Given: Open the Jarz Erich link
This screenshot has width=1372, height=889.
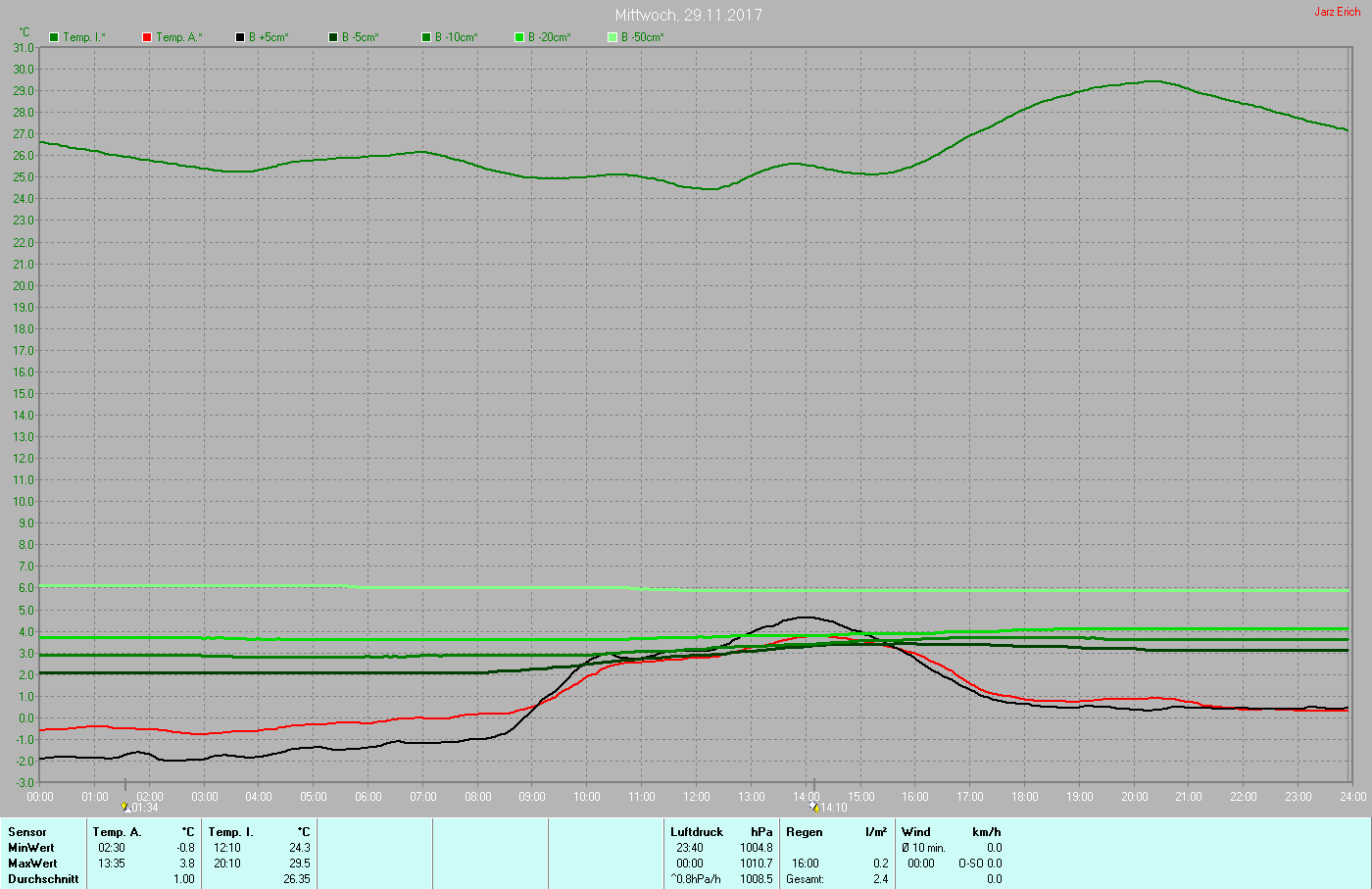Looking at the screenshot, I should click(1337, 12).
